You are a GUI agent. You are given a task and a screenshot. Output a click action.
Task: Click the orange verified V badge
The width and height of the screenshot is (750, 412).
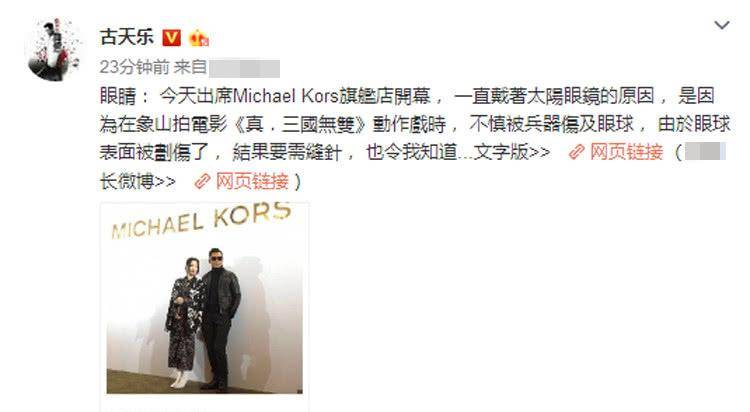coord(171,38)
